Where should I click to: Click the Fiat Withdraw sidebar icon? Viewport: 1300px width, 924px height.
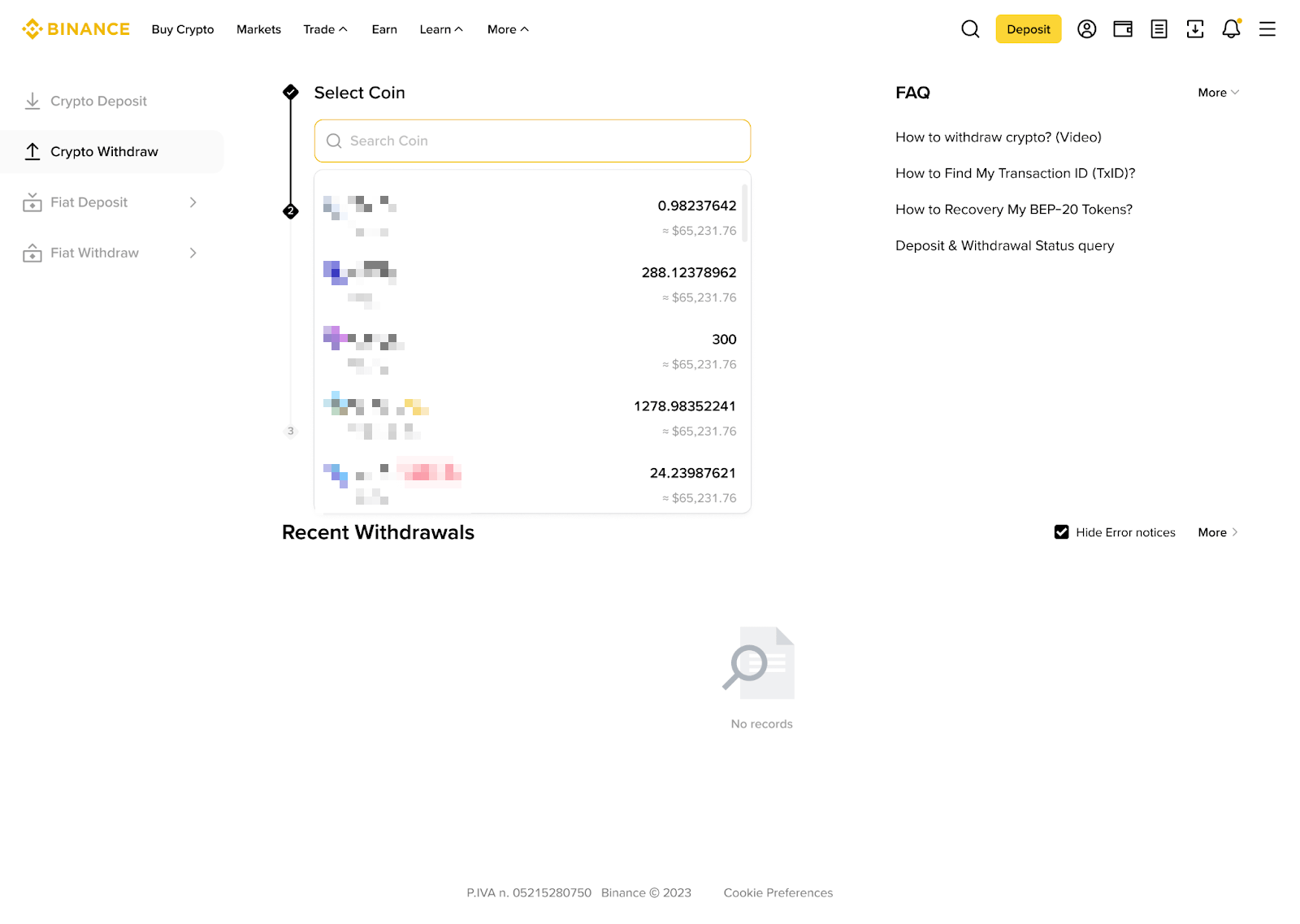click(32, 253)
